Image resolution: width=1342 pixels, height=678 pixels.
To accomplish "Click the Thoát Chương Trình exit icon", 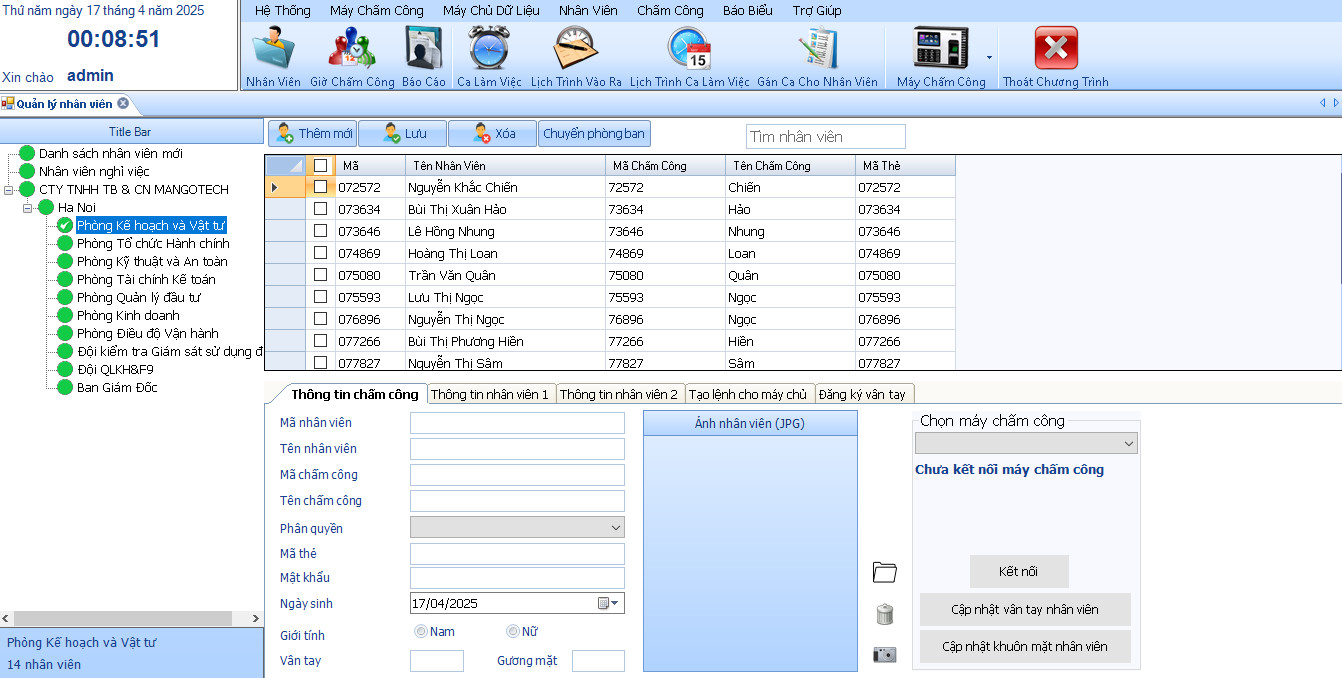I will 1055,50.
